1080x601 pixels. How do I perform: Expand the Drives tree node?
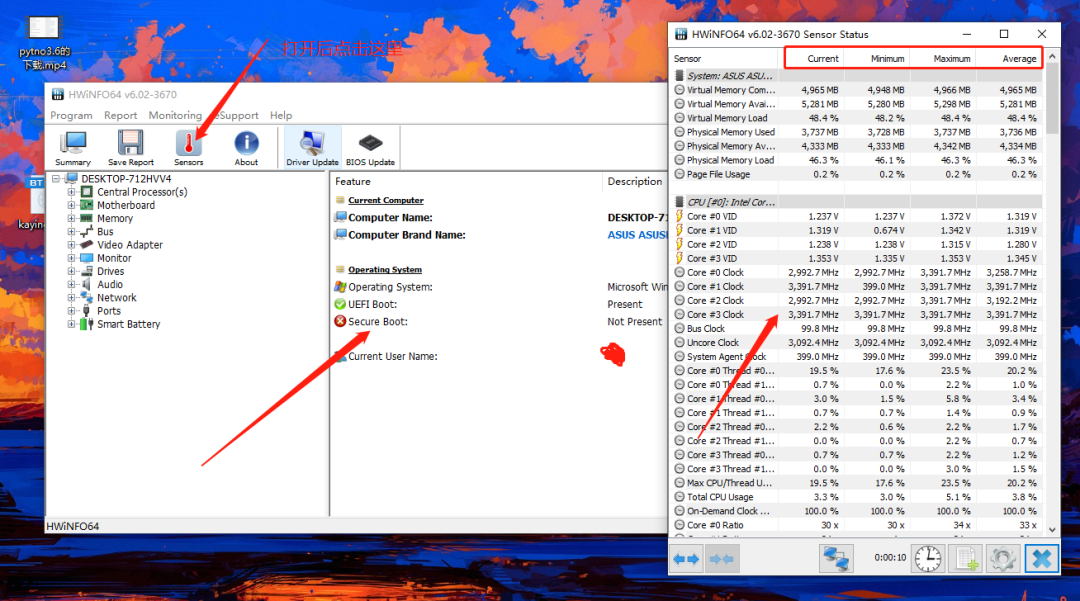point(71,271)
